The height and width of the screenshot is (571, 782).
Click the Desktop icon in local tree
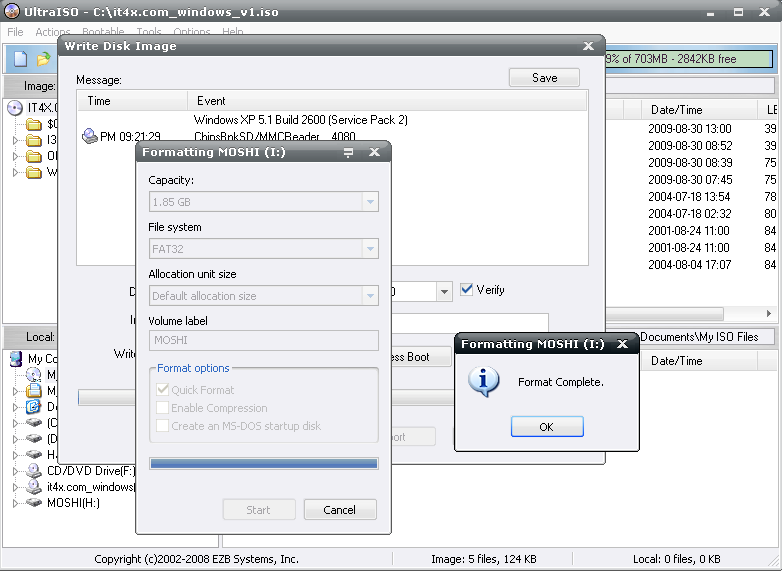coord(33,406)
